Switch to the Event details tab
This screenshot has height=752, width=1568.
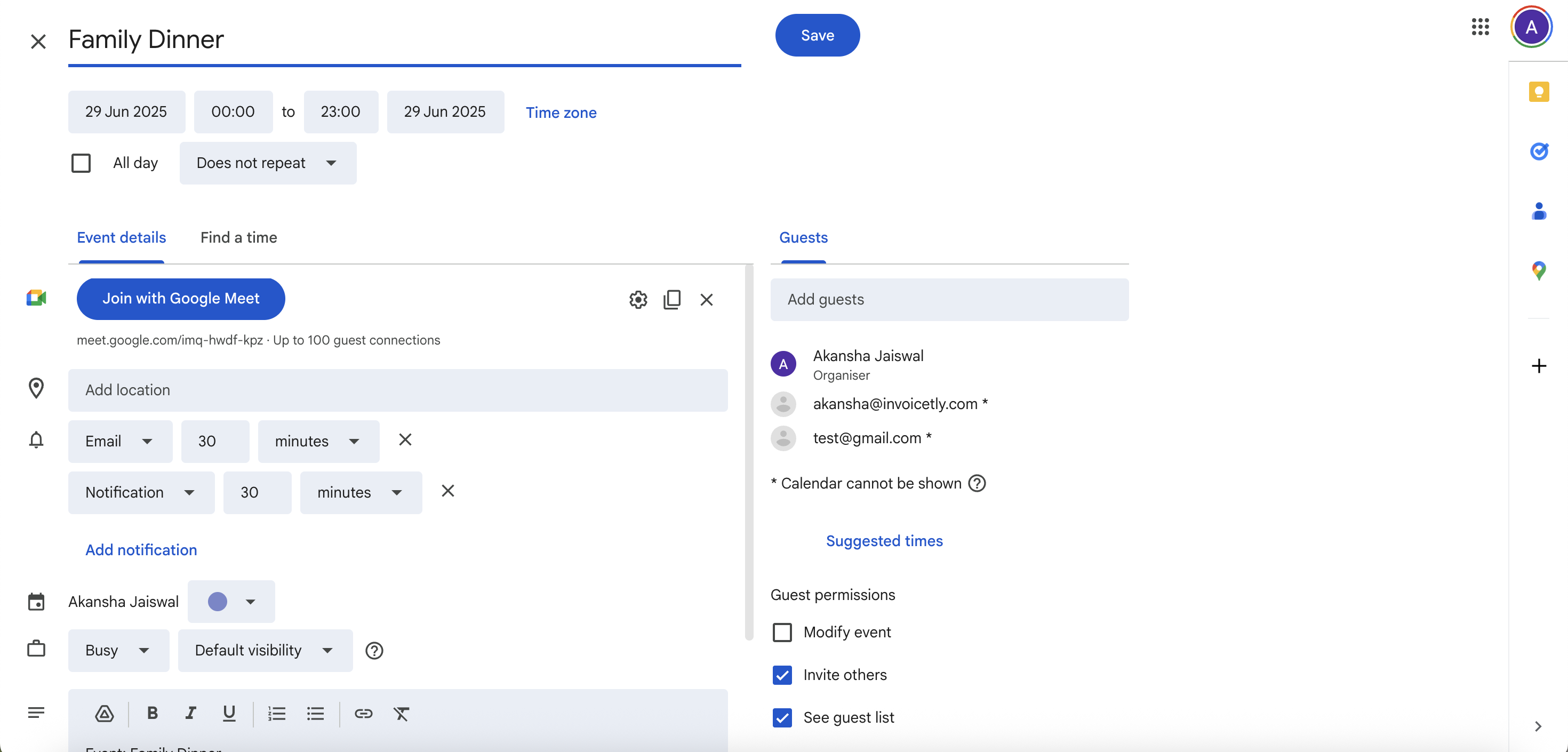[121, 237]
